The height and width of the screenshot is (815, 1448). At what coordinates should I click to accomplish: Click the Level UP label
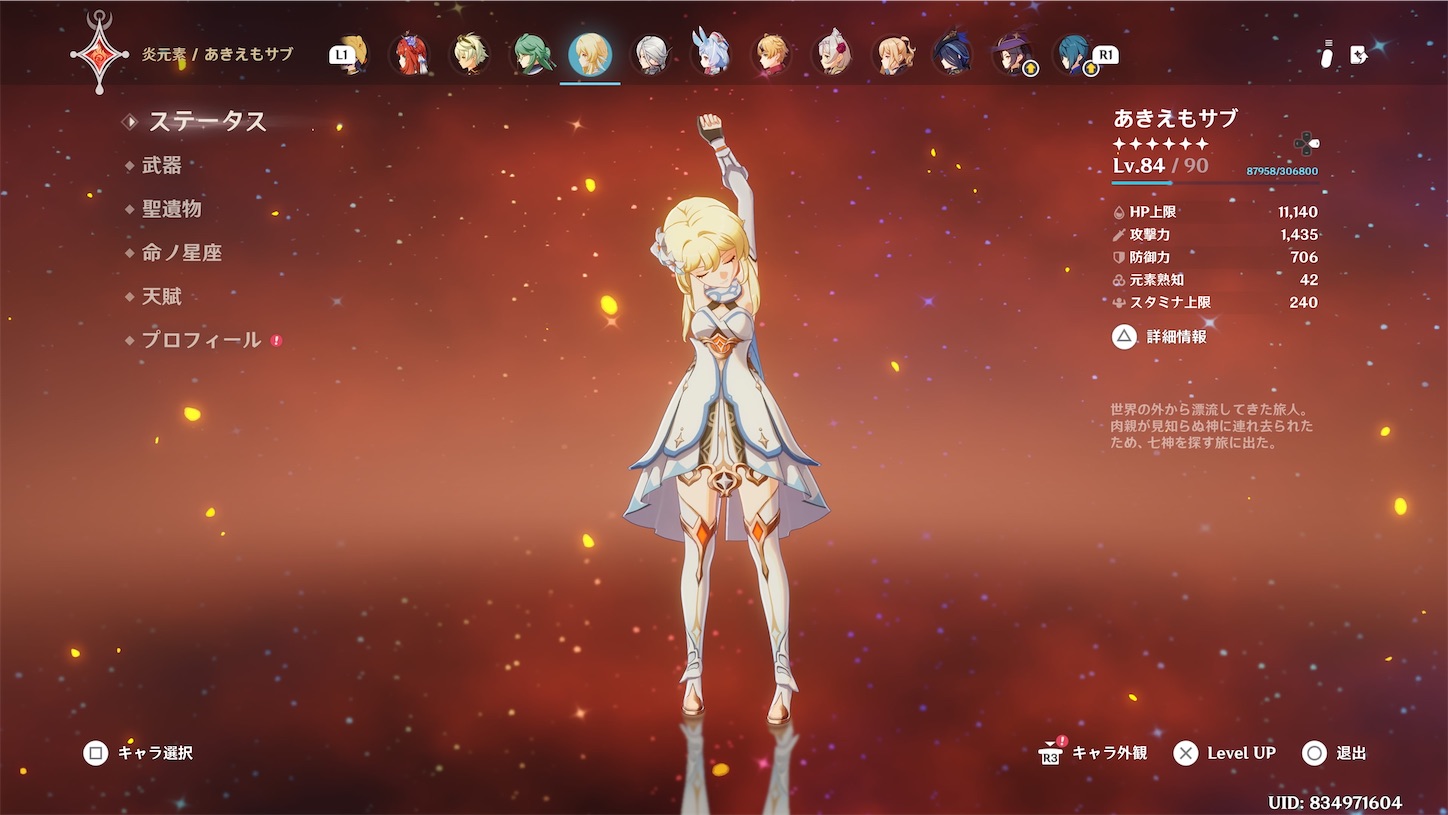coord(1242,753)
